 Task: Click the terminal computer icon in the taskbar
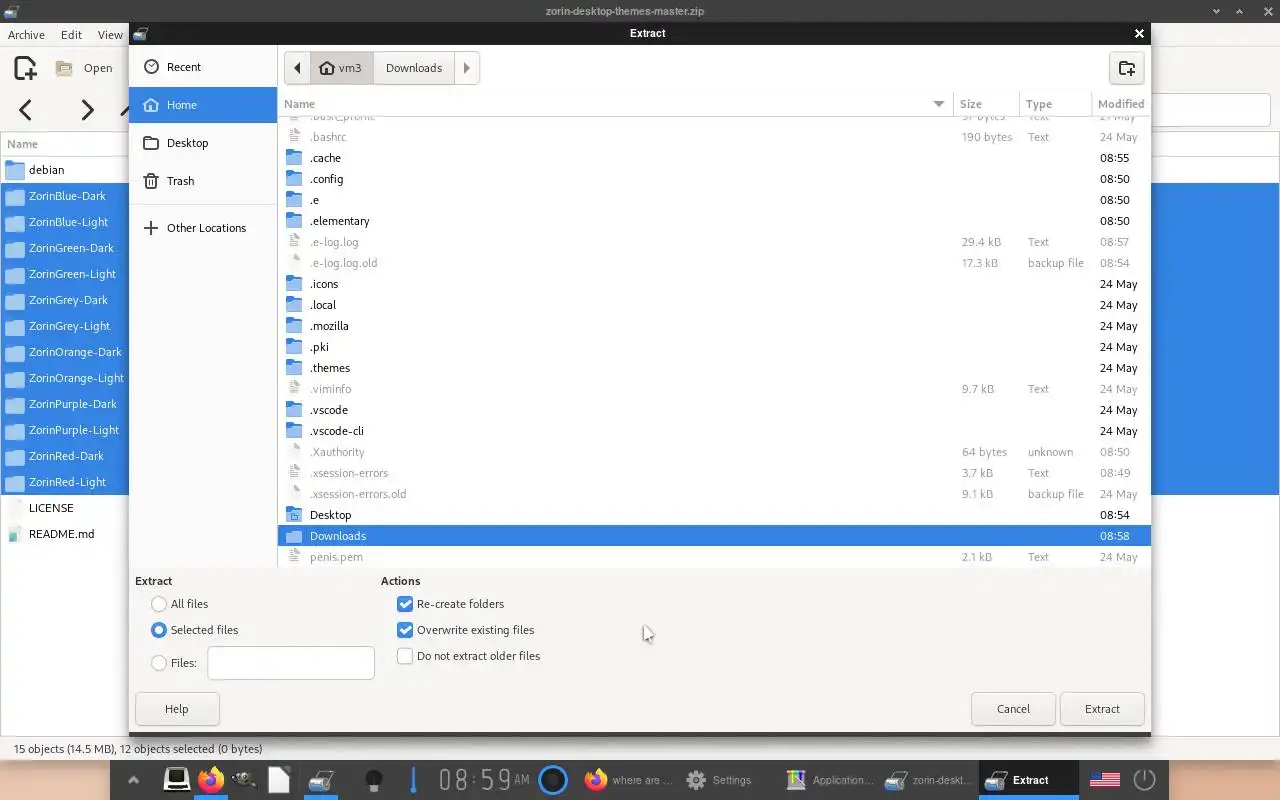tap(176, 779)
